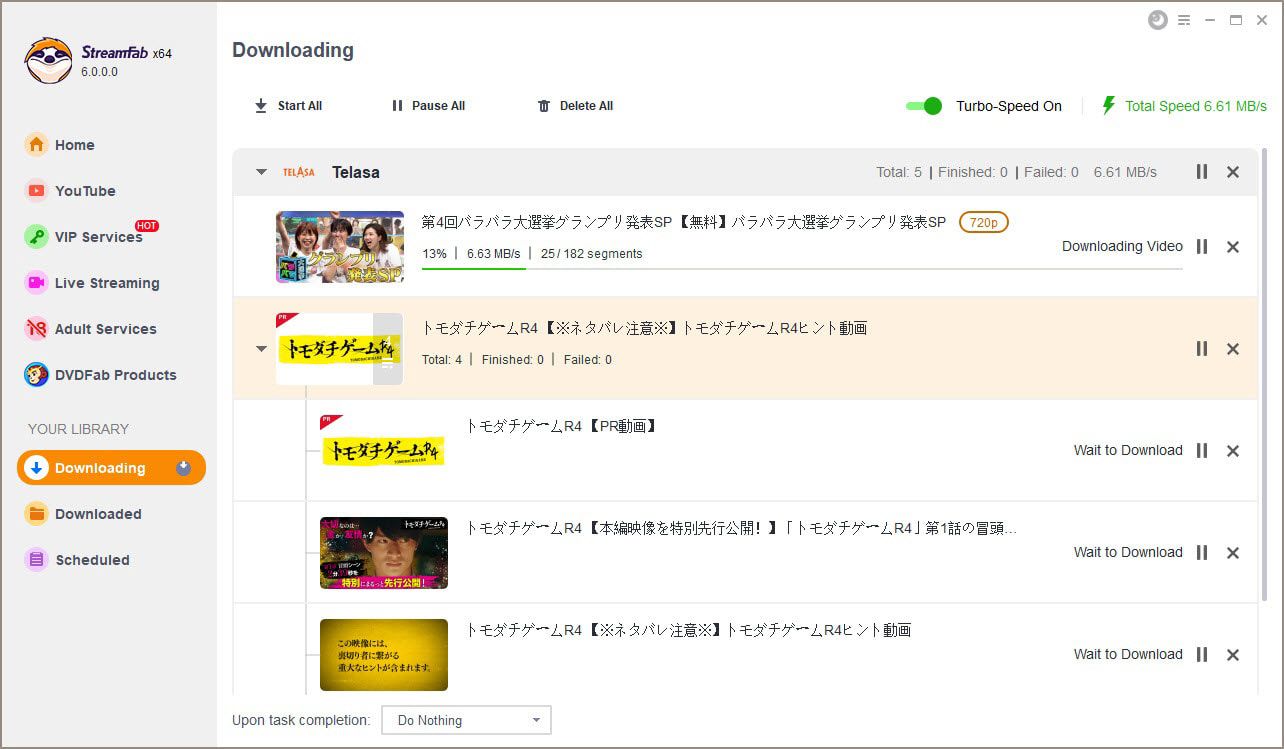The height and width of the screenshot is (749, 1284).
Task: Click the DVDFab Products mascot icon
Action: click(x=36, y=375)
